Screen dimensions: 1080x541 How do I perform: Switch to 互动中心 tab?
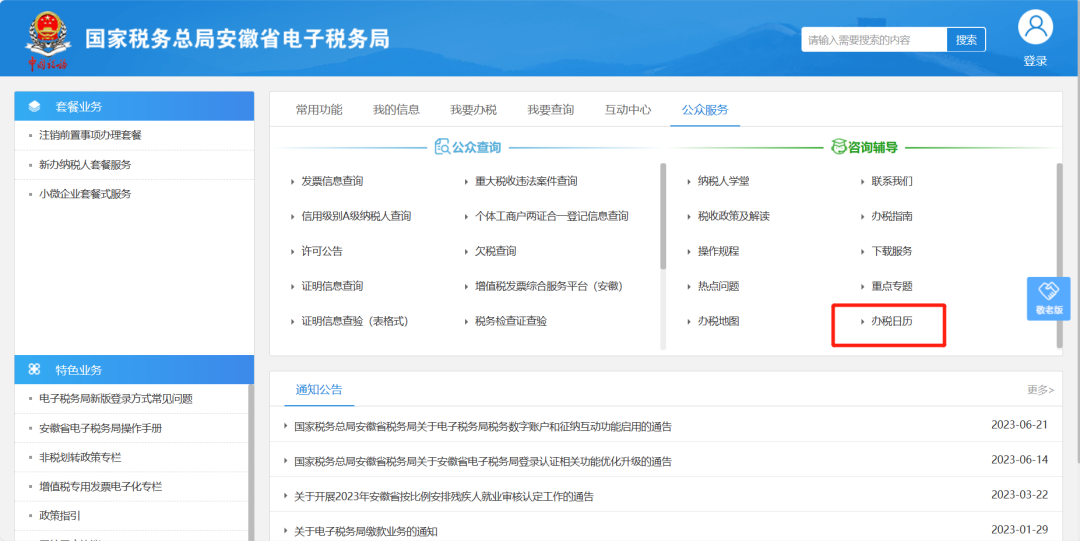tap(627, 110)
